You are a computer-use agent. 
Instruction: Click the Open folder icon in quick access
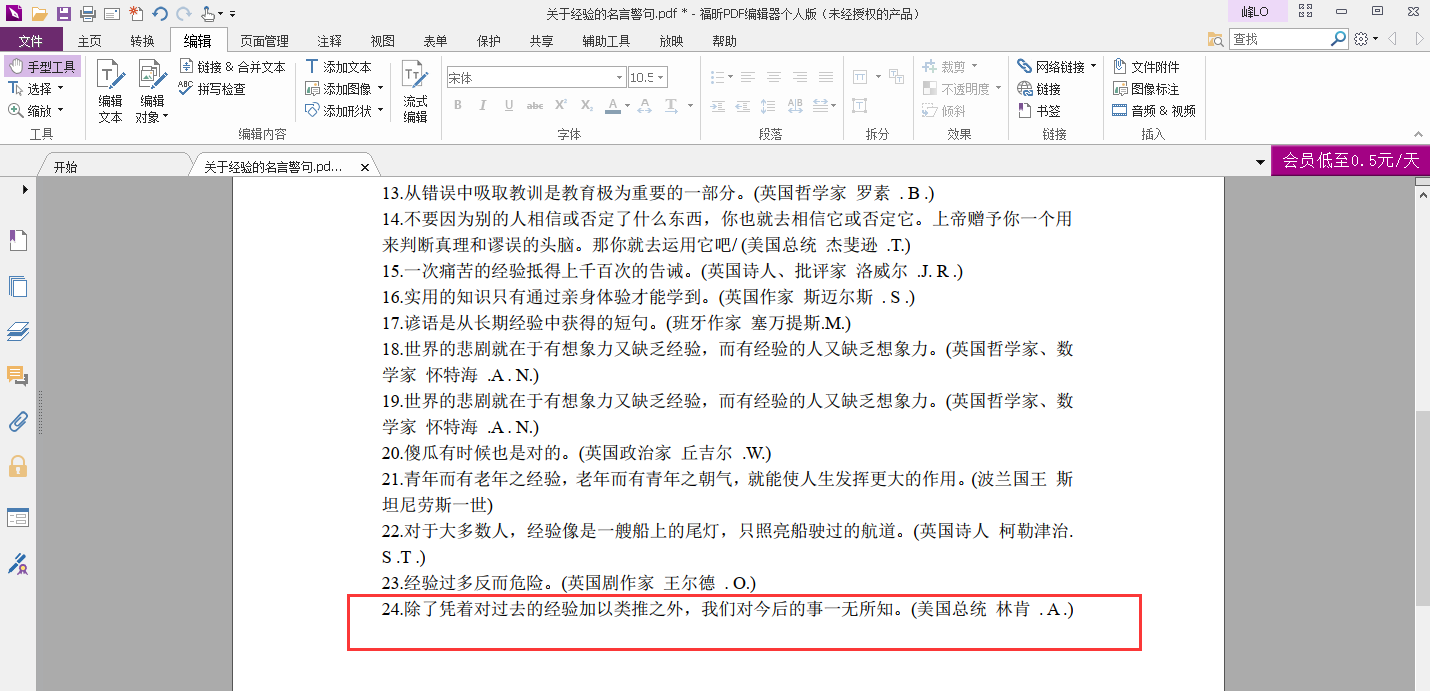40,14
